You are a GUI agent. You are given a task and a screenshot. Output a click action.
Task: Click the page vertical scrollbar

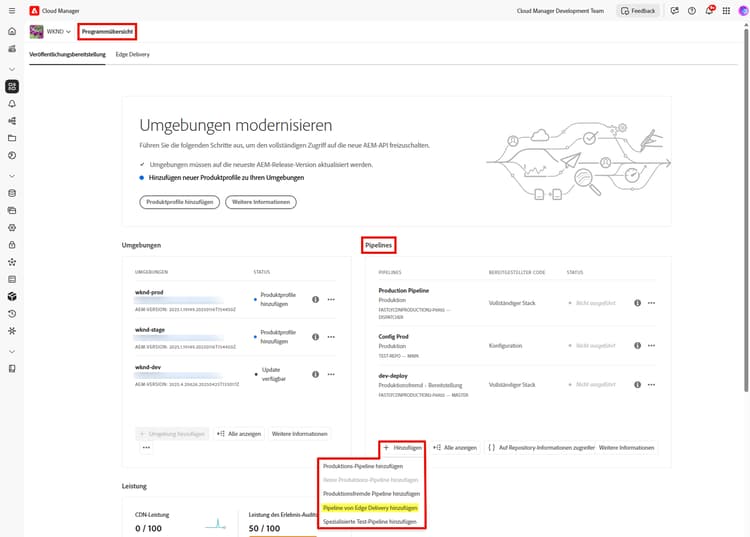(746, 210)
